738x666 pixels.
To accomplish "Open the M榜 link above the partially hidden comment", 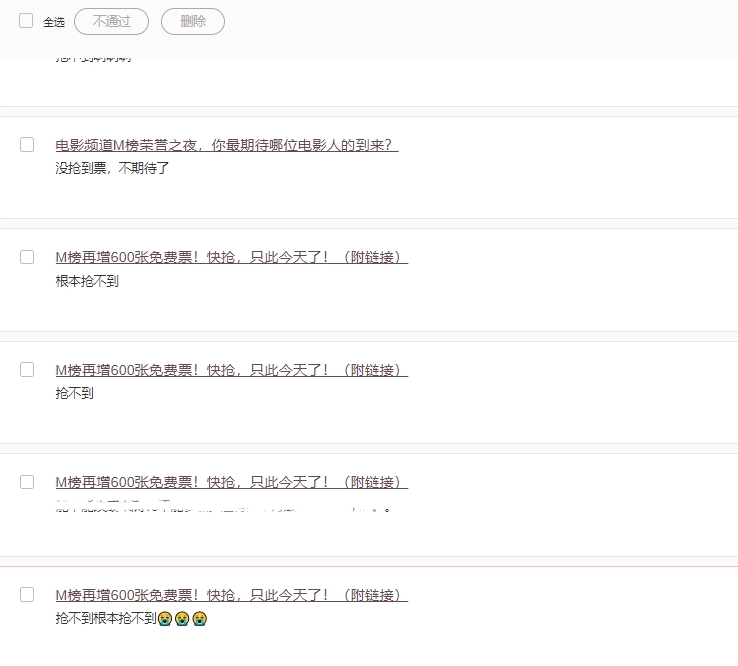I will 231,482.
